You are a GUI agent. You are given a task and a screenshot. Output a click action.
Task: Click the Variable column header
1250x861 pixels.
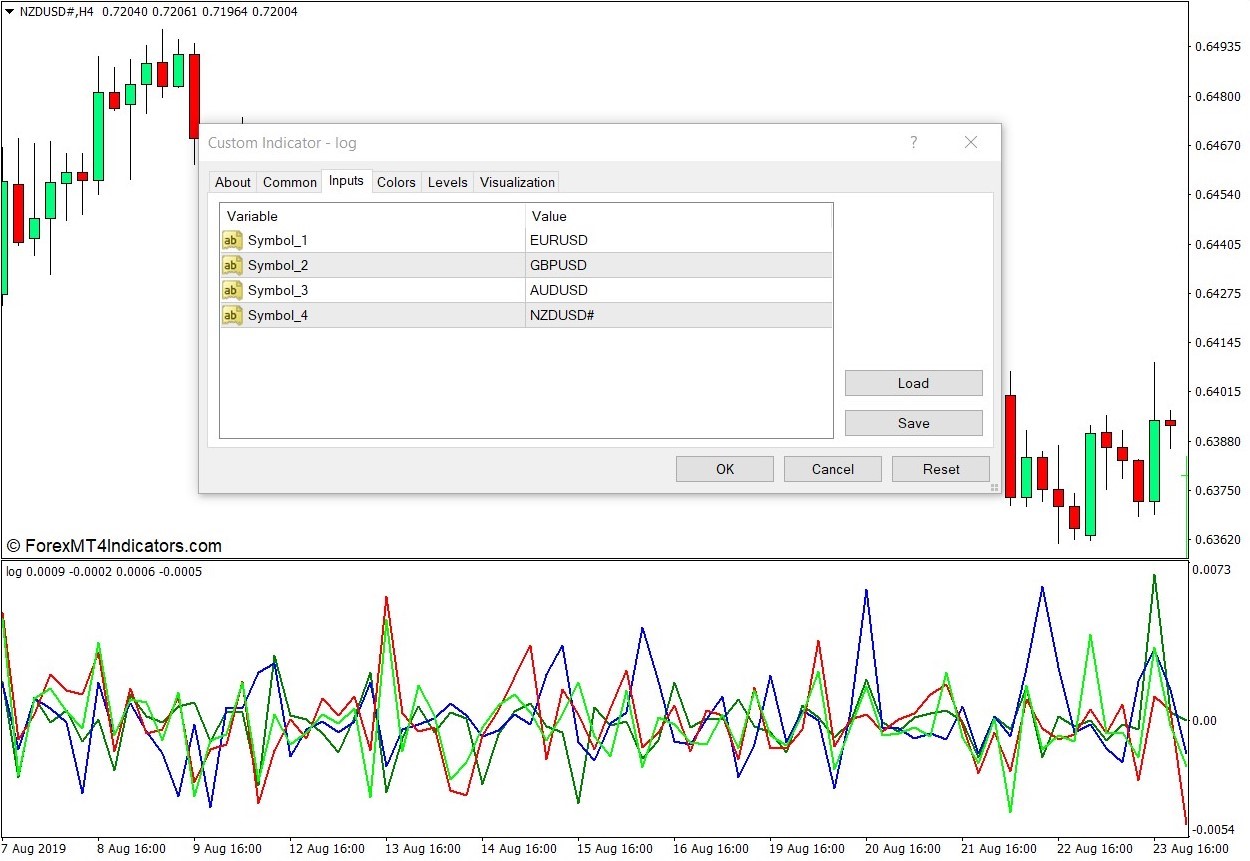point(373,216)
